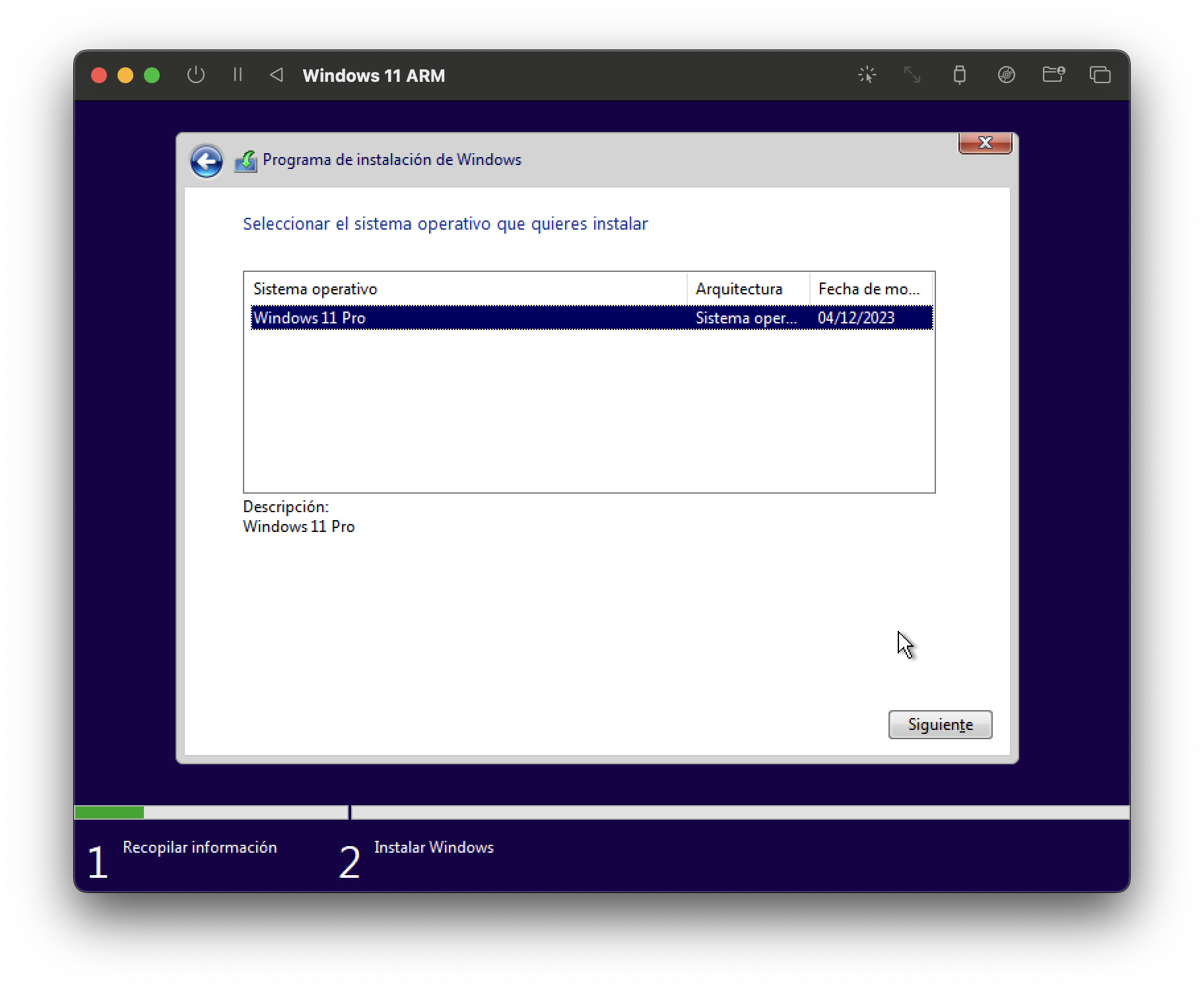This screenshot has width=1204, height=990.
Task: Click the Fecha de mo... column header
Action: click(x=871, y=289)
